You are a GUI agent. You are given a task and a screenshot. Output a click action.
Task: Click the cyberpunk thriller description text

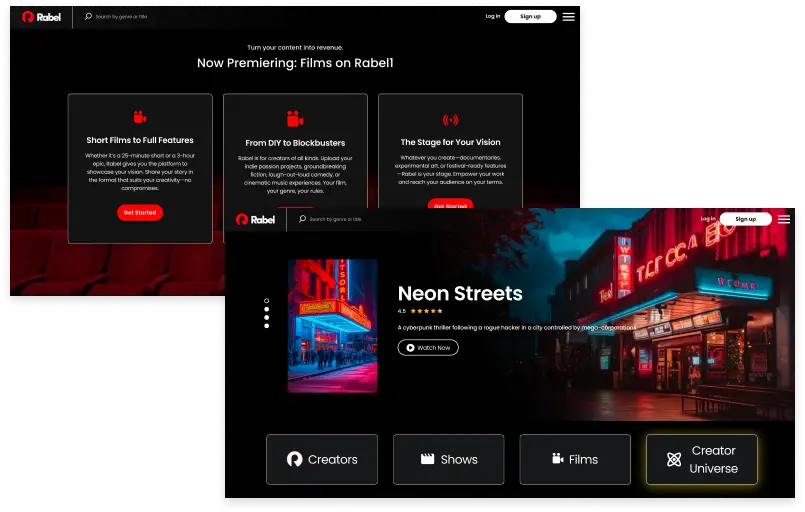tap(517, 327)
